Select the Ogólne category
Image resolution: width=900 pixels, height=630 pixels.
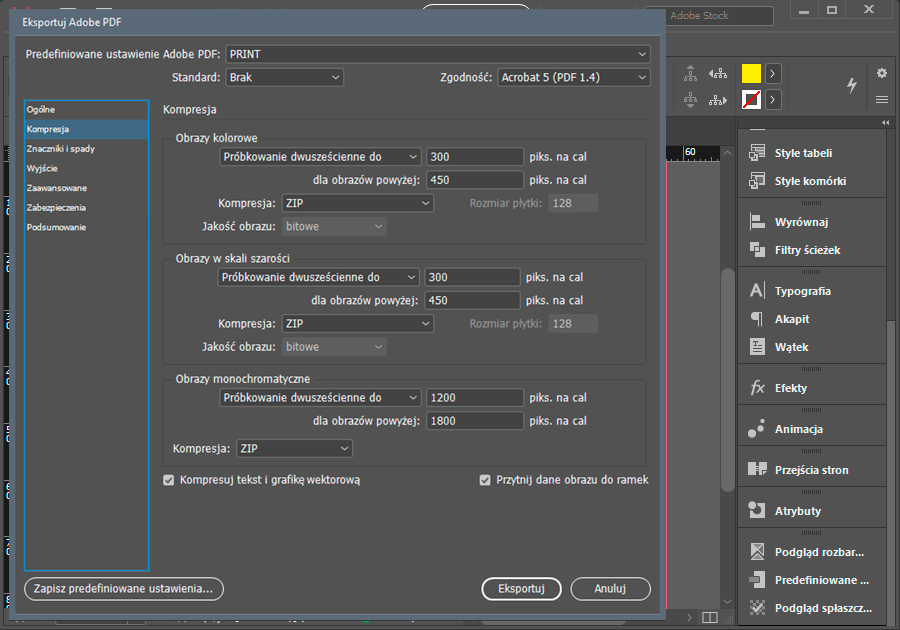click(x=87, y=110)
